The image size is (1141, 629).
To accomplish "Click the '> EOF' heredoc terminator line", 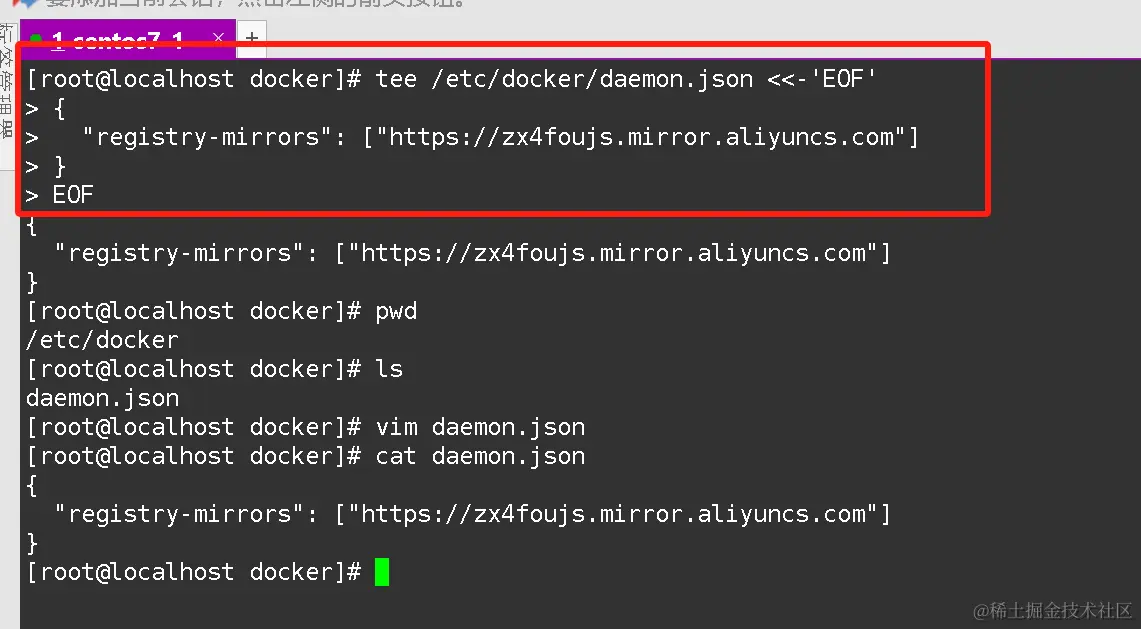I will tap(60, 195).
